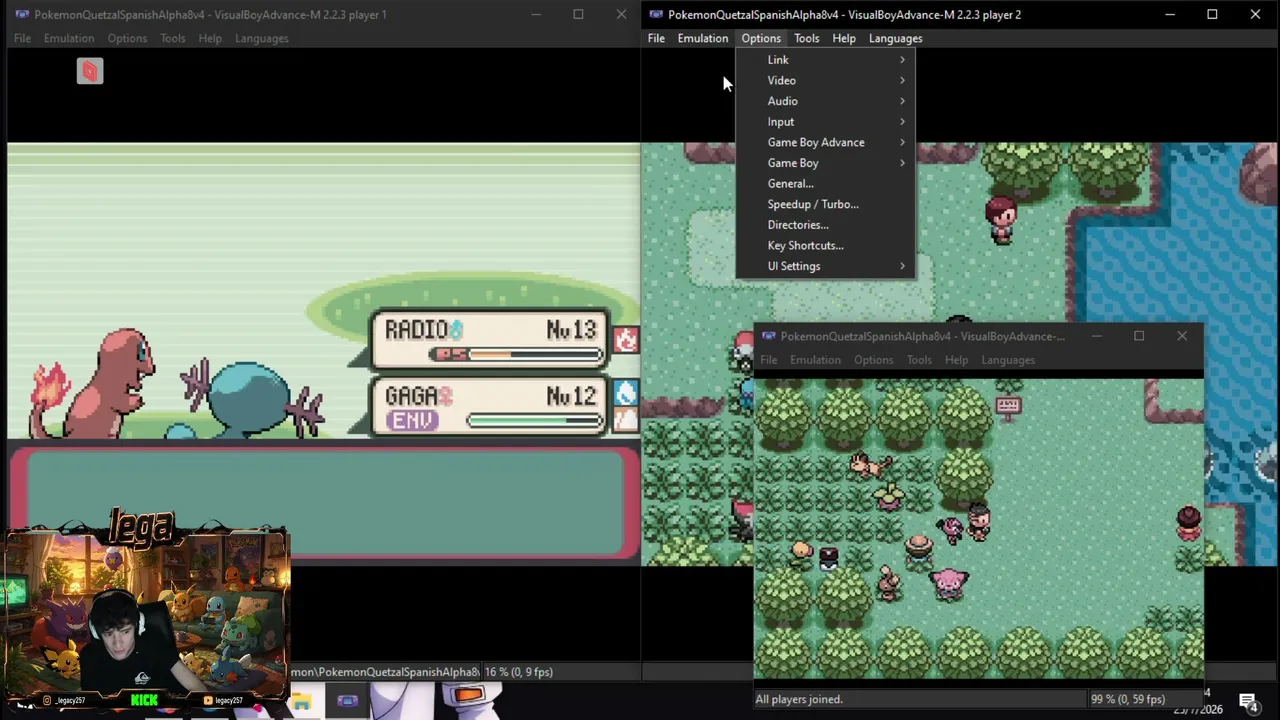Open the Help menu in player 2 window

[844, 38]
